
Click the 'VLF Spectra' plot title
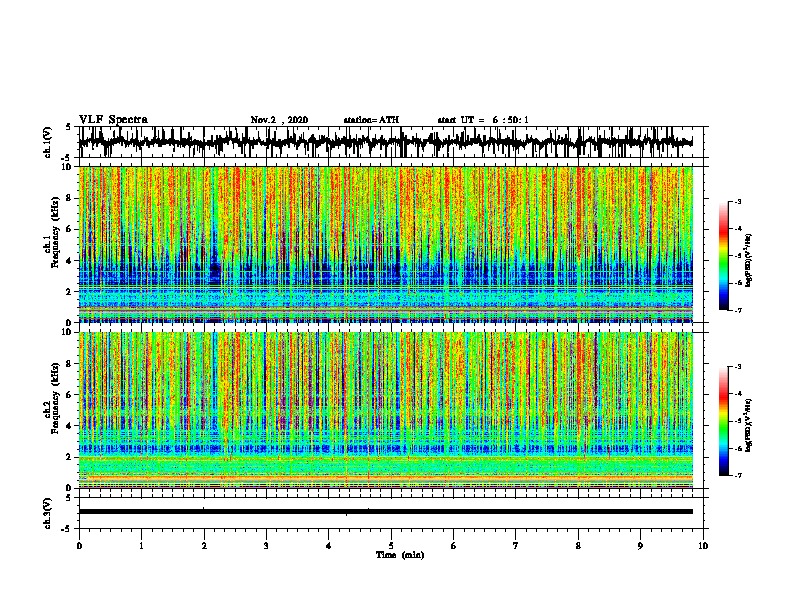[113, 120]
